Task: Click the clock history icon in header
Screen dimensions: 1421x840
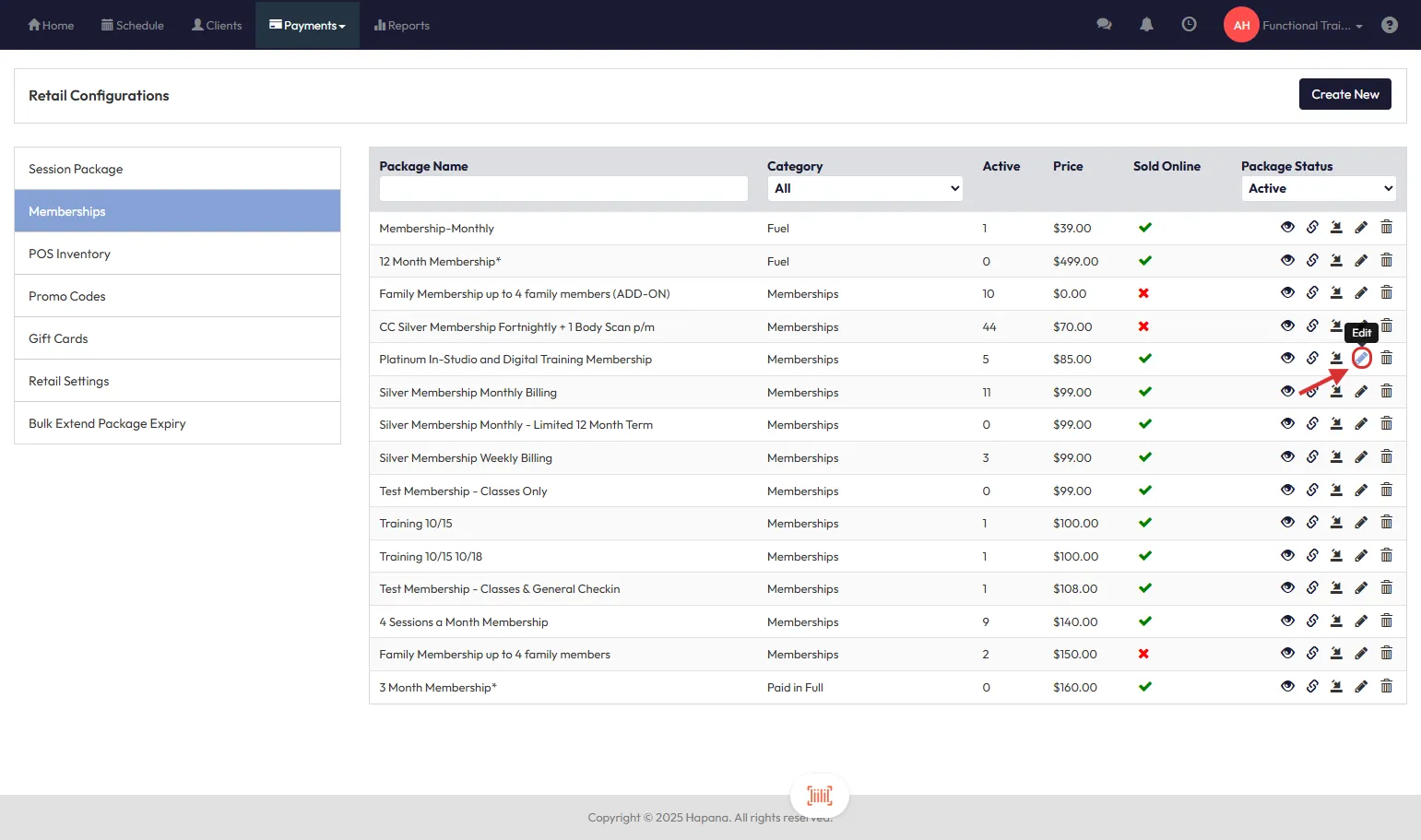Action: pos(1189,25)
